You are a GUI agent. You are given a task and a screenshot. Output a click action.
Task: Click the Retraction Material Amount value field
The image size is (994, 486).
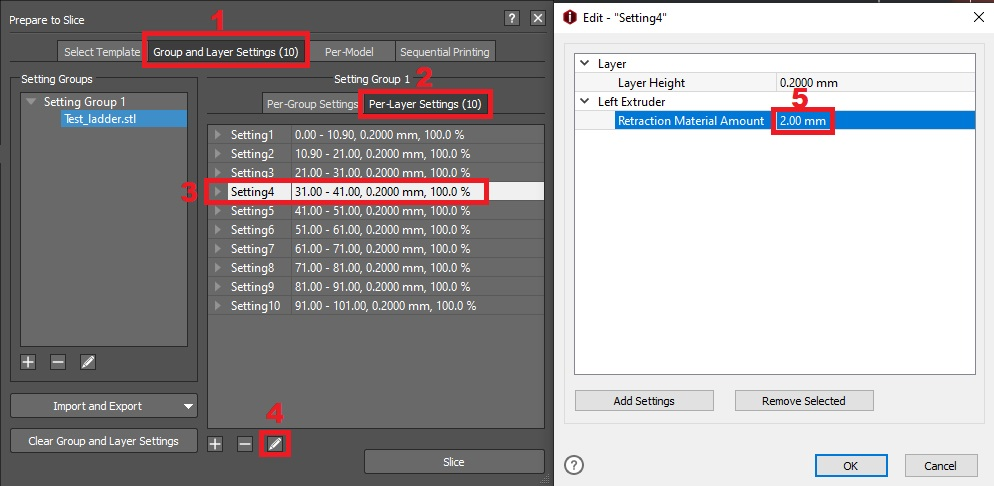[805, 121]
